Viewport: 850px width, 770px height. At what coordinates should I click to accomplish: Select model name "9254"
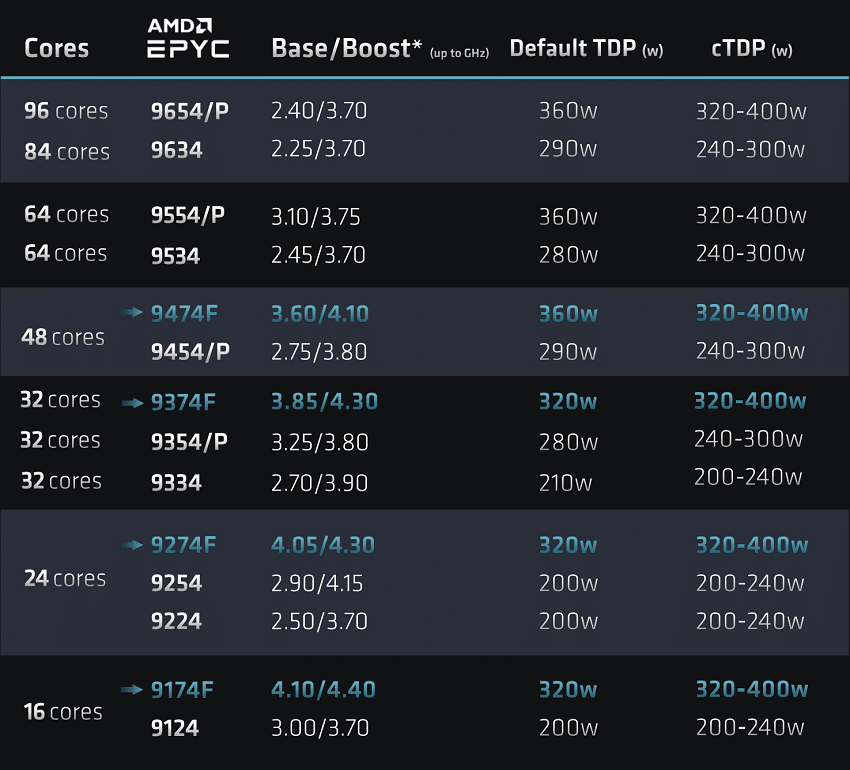177,583
